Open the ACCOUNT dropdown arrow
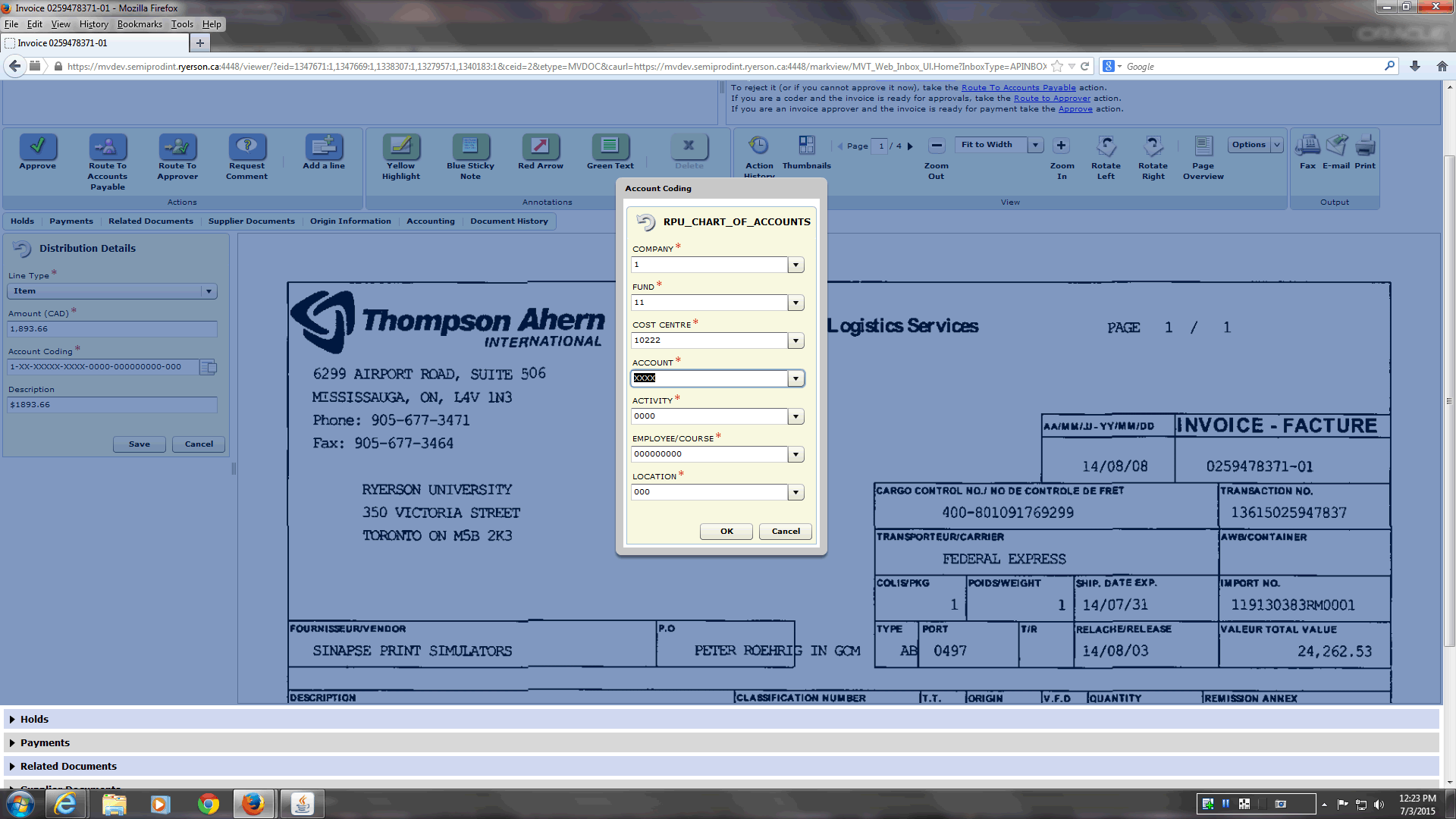 pyautogui.click(x=795, y=378)
